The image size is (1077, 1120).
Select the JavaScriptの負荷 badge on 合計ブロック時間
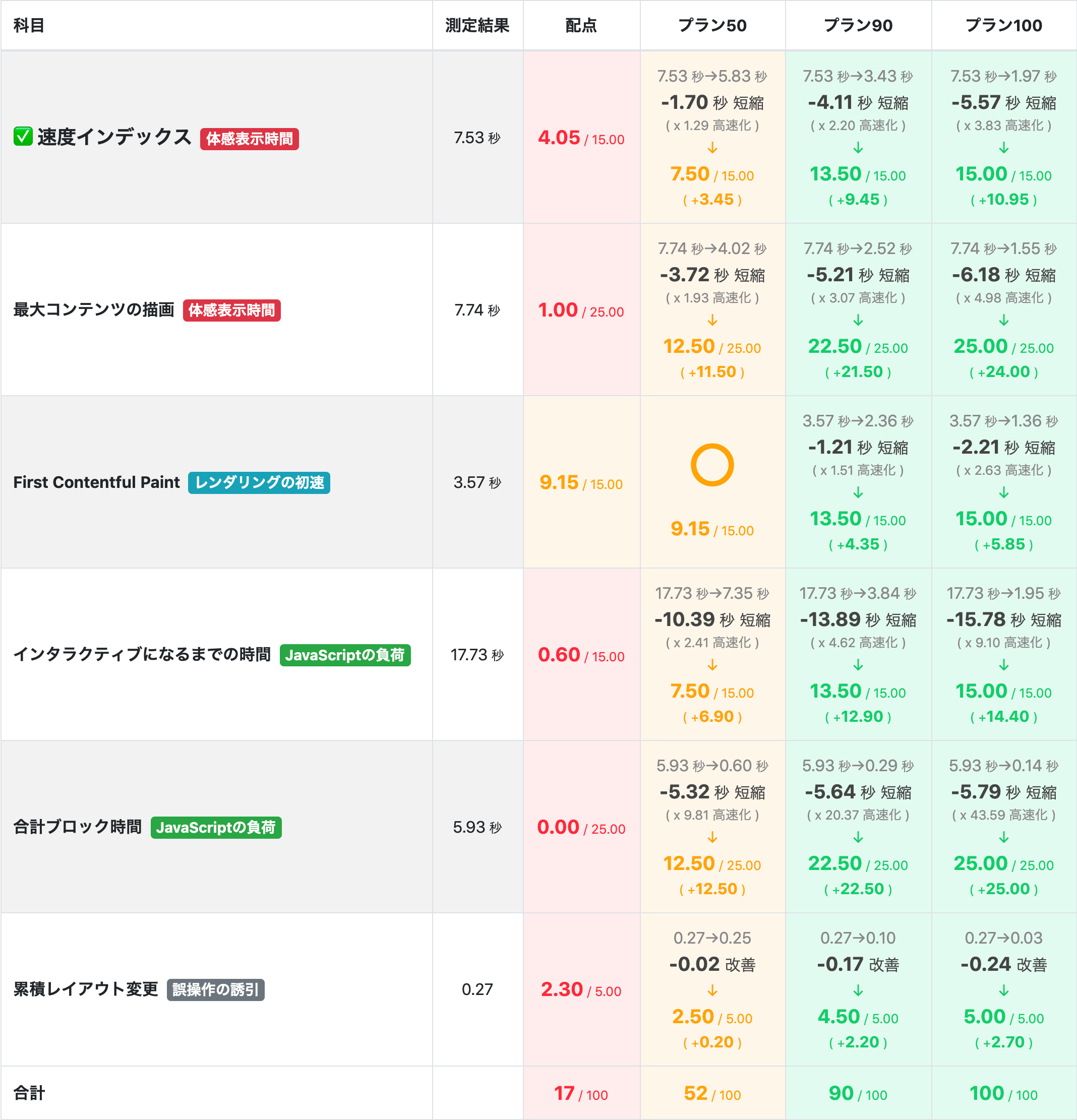215,827
